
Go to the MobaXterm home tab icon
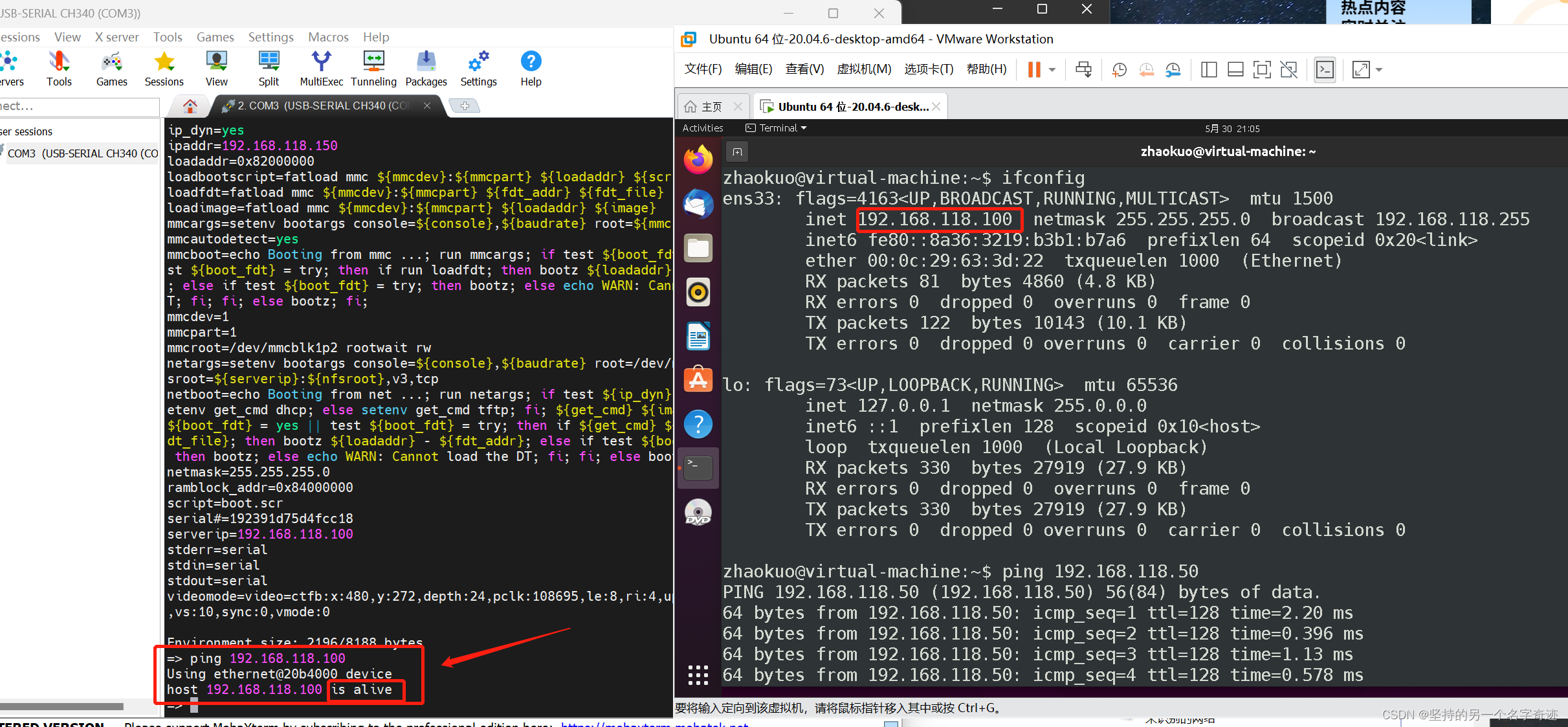click(x=190, y=106)
